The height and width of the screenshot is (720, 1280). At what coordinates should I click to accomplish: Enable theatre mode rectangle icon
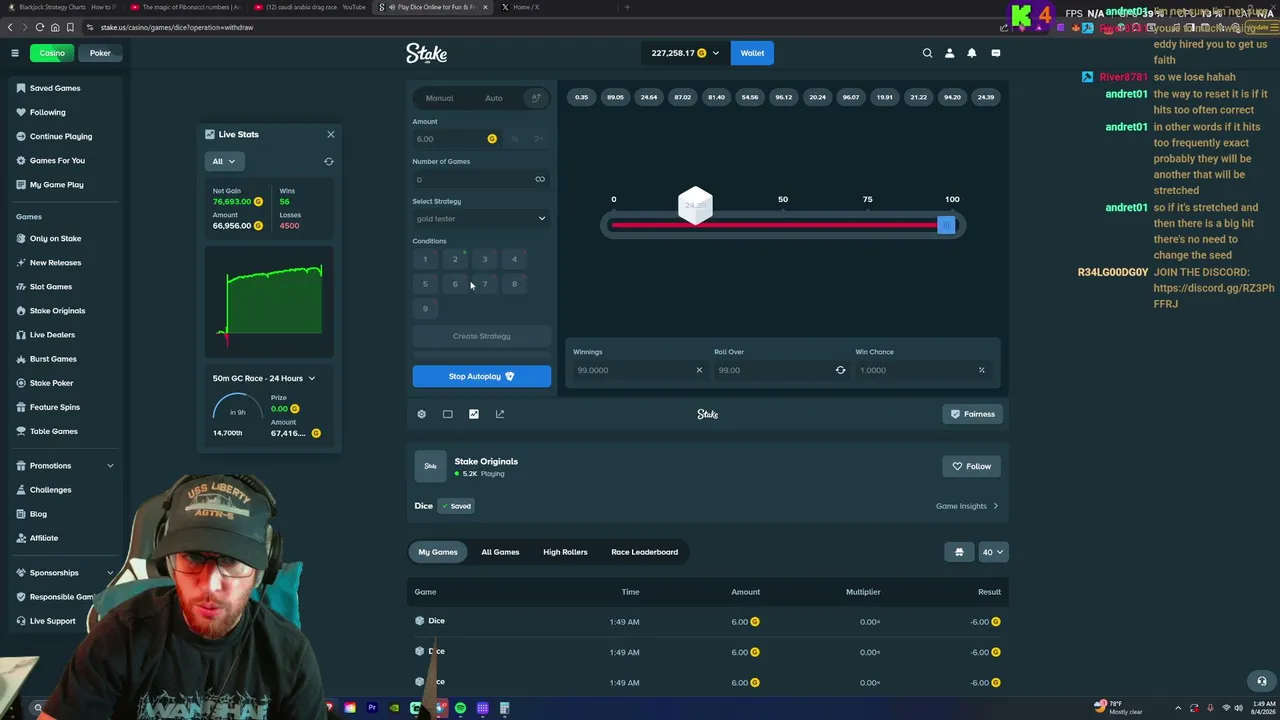point(447,414)
